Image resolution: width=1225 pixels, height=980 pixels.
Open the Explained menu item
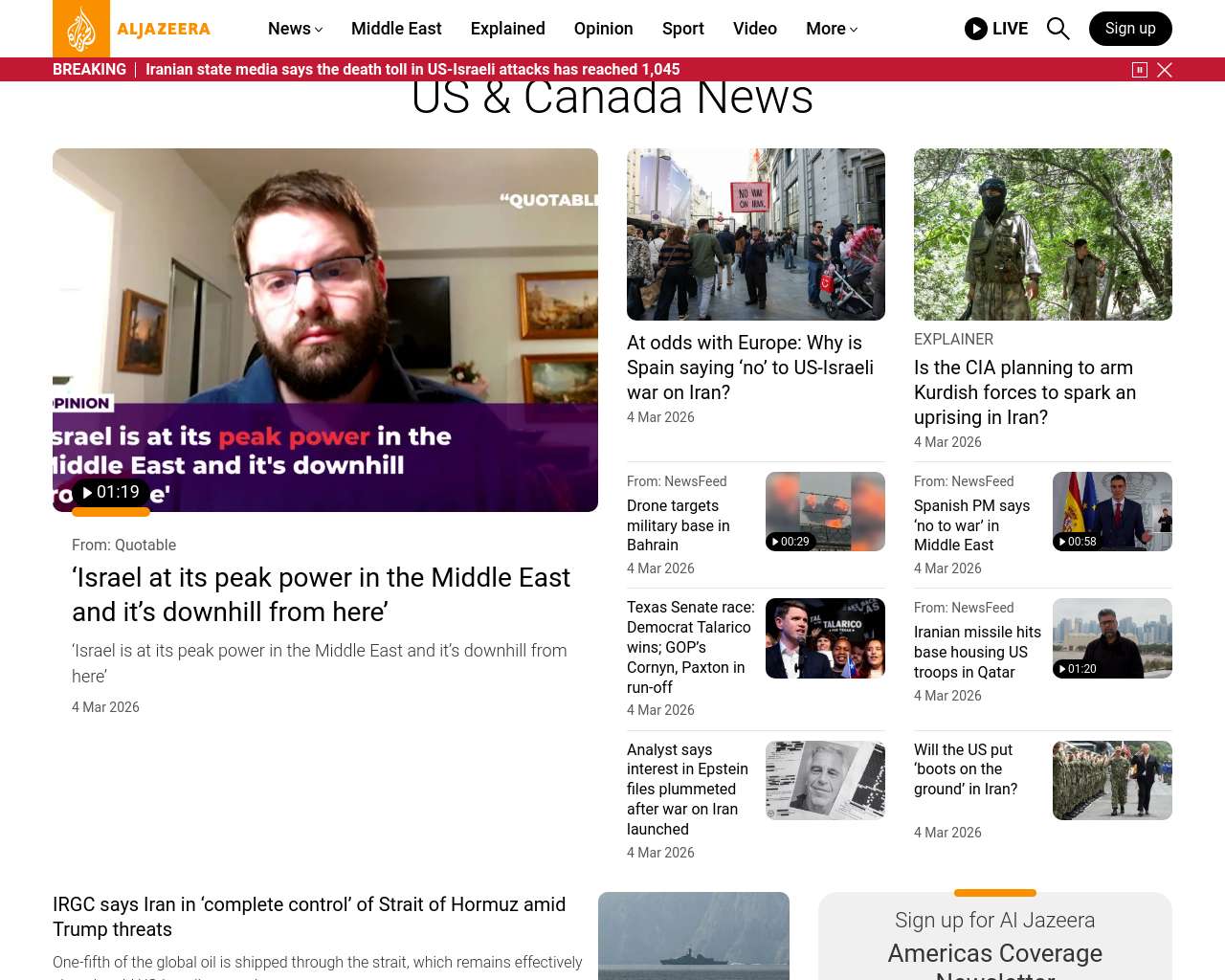coord(508,29)
